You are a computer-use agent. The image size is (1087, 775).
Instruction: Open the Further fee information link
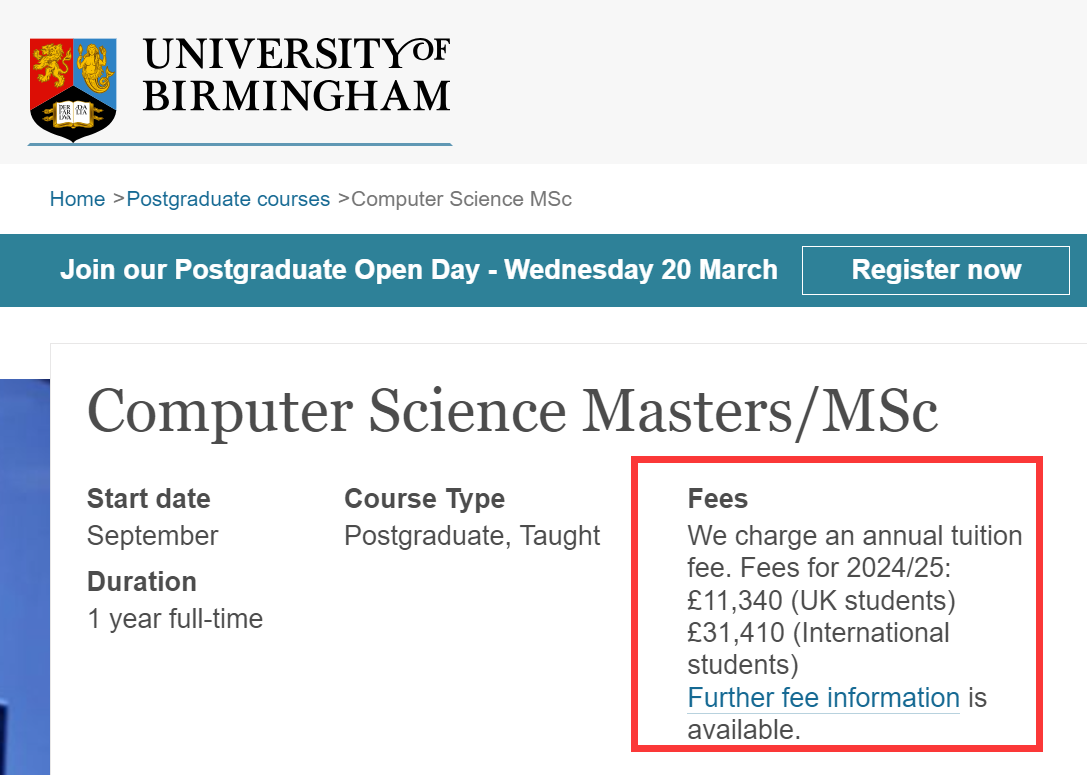pyautogui.click(x=823, y=697)
